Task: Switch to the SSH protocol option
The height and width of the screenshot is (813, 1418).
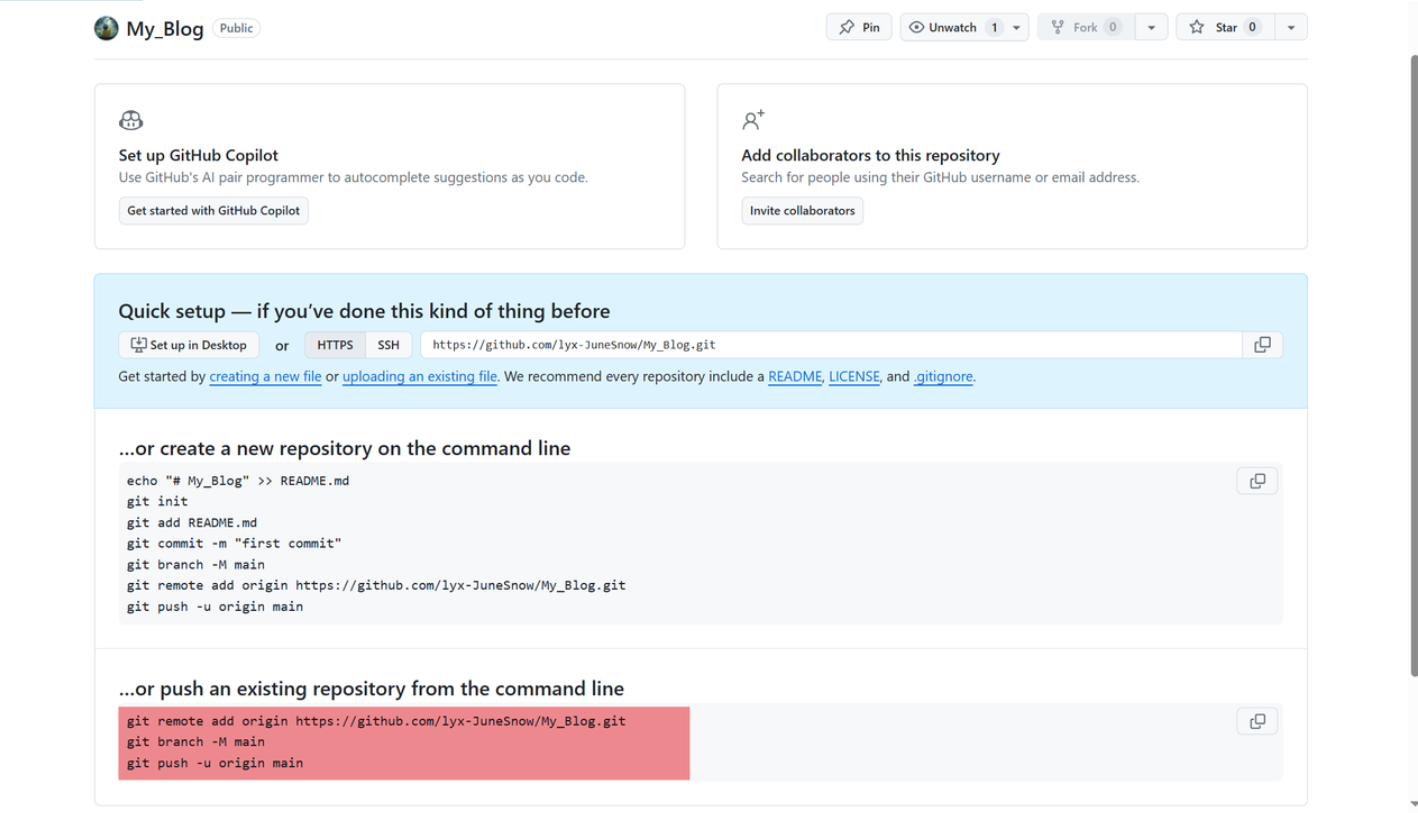Action: tap(388, 345)
